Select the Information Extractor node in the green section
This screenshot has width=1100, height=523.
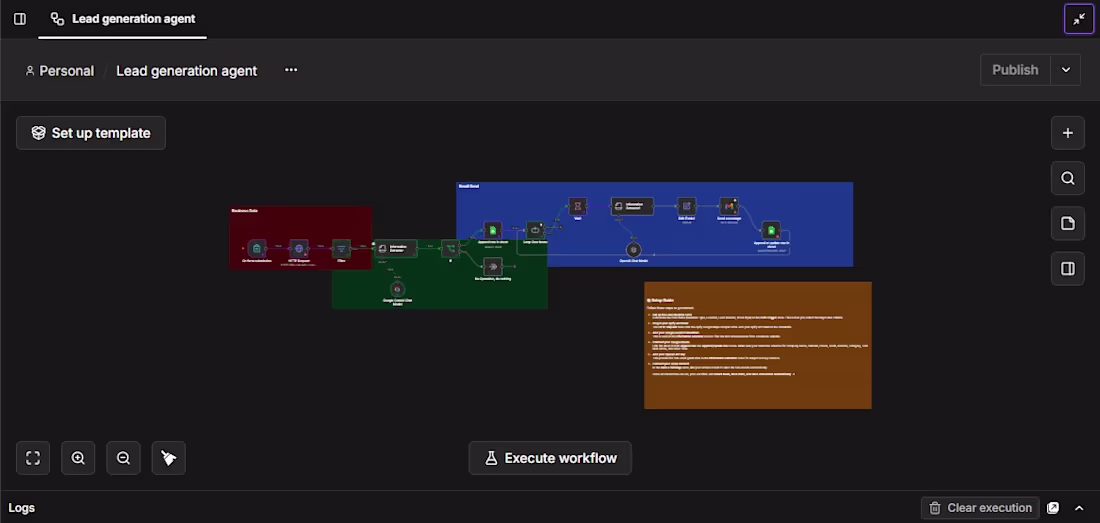(x=396, y=248)
